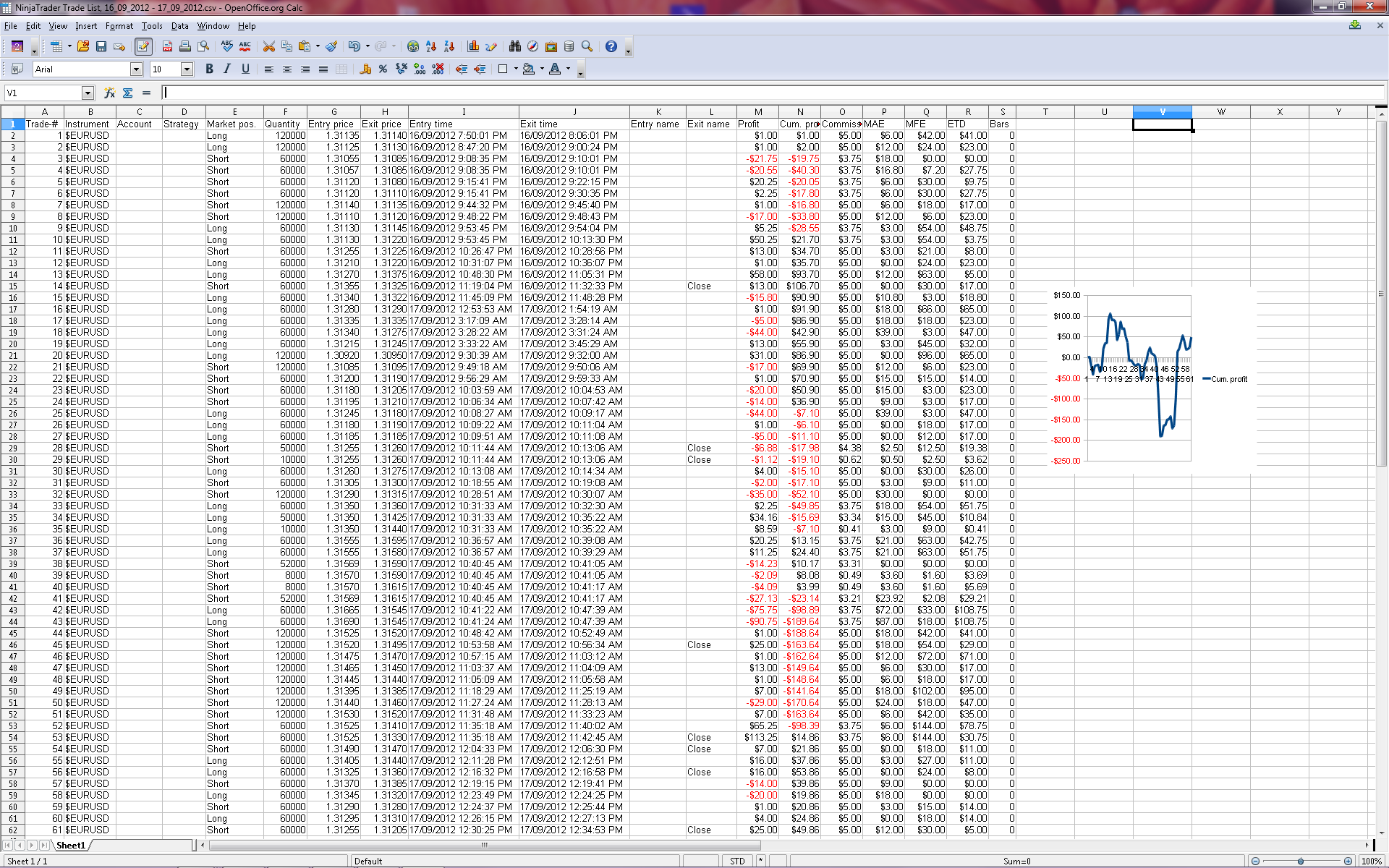Open the Background Color dropdown arrow

[542, 69]
